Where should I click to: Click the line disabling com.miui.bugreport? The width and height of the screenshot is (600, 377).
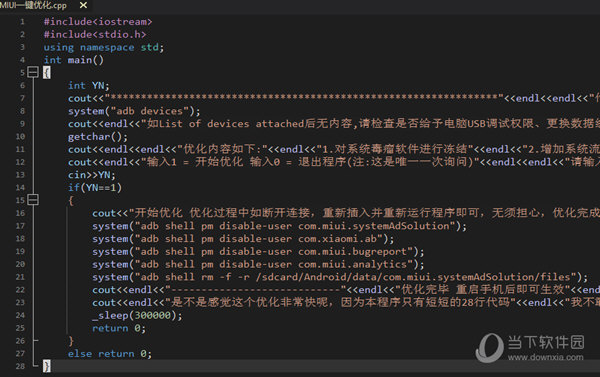(x=258, y=251)
